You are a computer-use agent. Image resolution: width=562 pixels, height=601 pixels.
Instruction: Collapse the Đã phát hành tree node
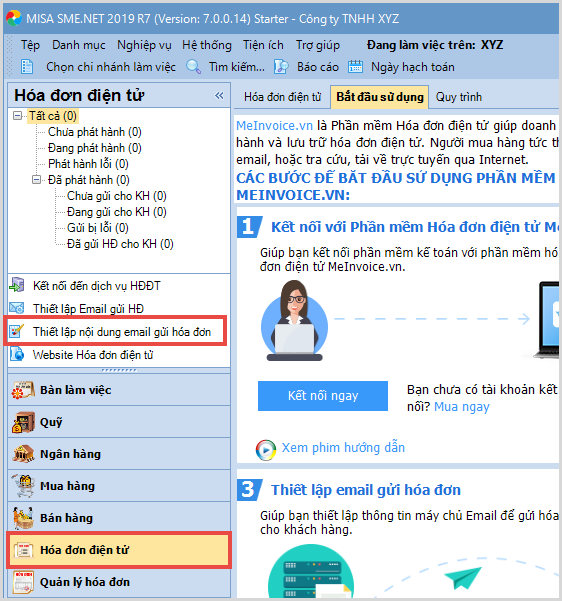coord(36,179)
